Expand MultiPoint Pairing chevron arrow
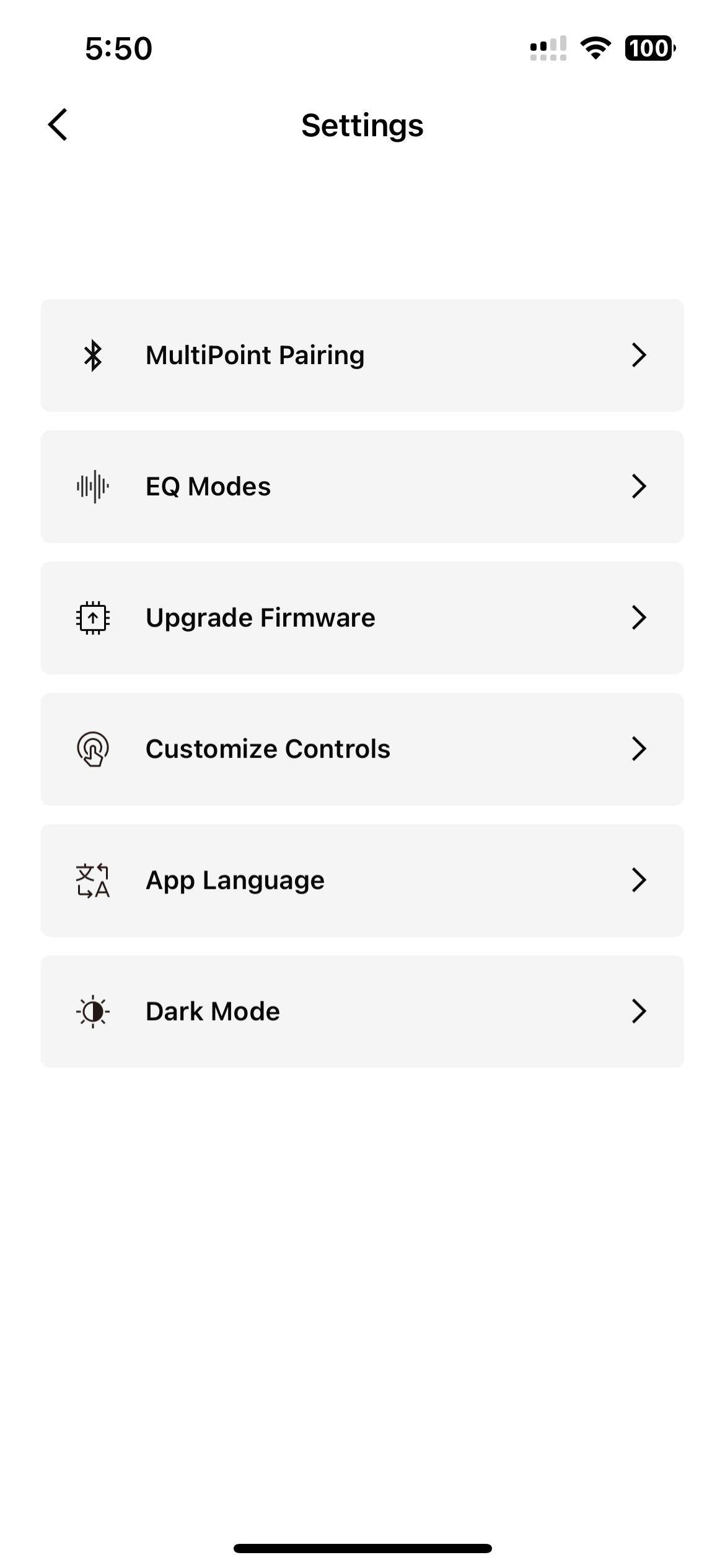 (639, 355)
